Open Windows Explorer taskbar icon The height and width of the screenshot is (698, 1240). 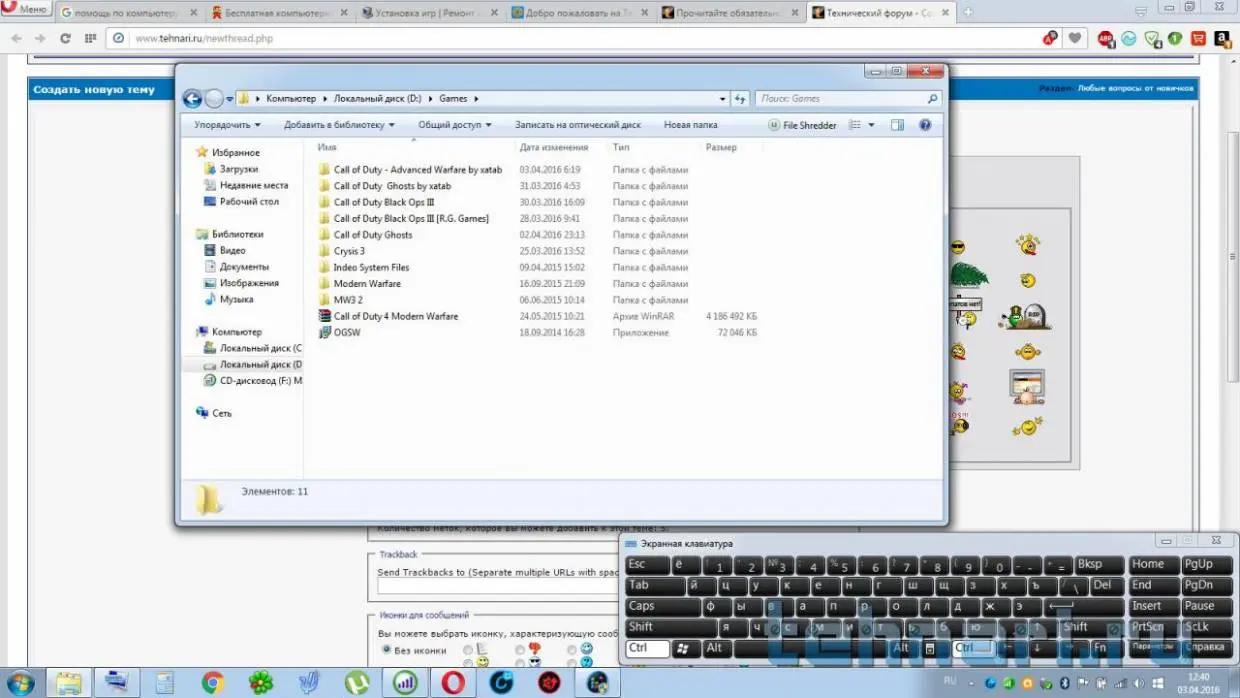pyautogui.click(x=68, y=683)
